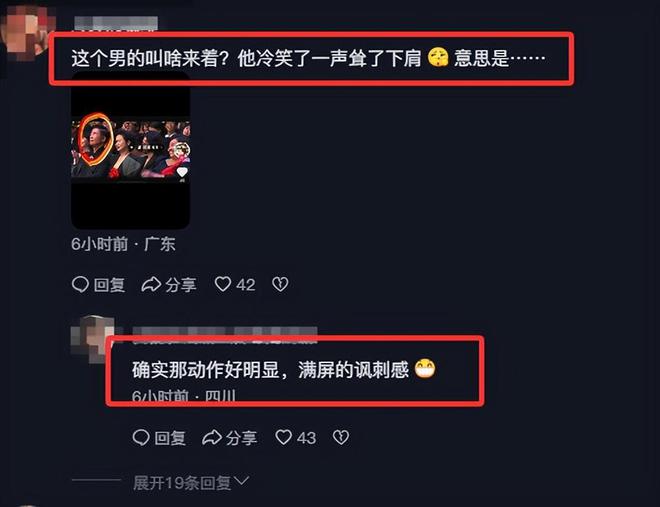The height and width of the screenshot is (507, 660).
Task: Select the comment text starting with 这个男的叫啥来着
Action: pos(309,58)
